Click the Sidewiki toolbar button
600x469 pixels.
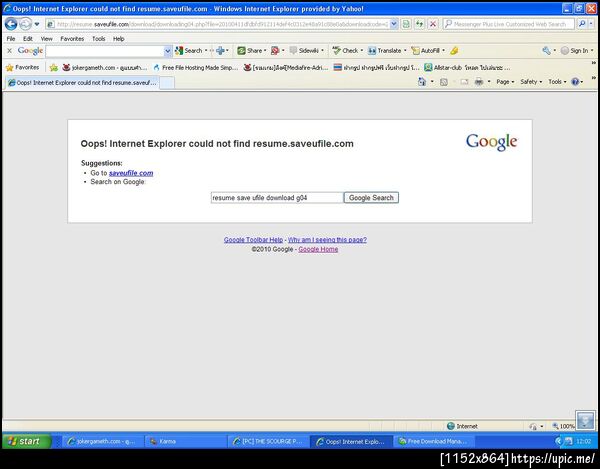coord(305,50)
